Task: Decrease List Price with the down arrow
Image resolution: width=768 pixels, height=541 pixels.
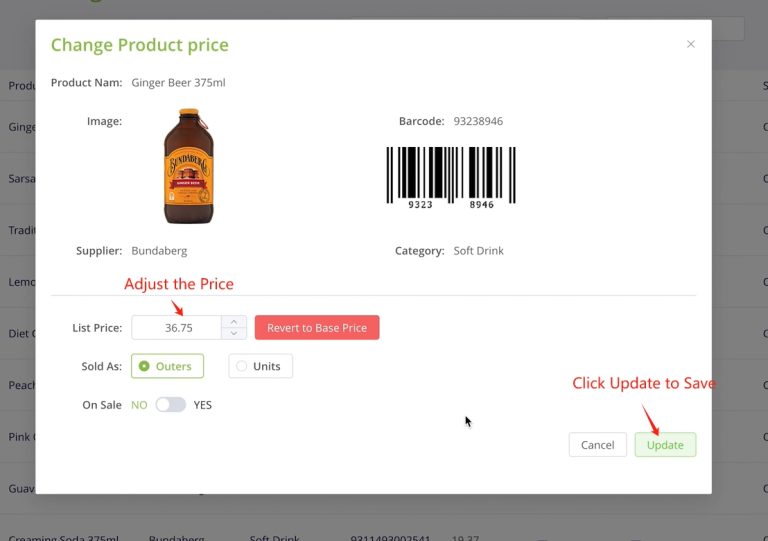Action: [234, 333]
